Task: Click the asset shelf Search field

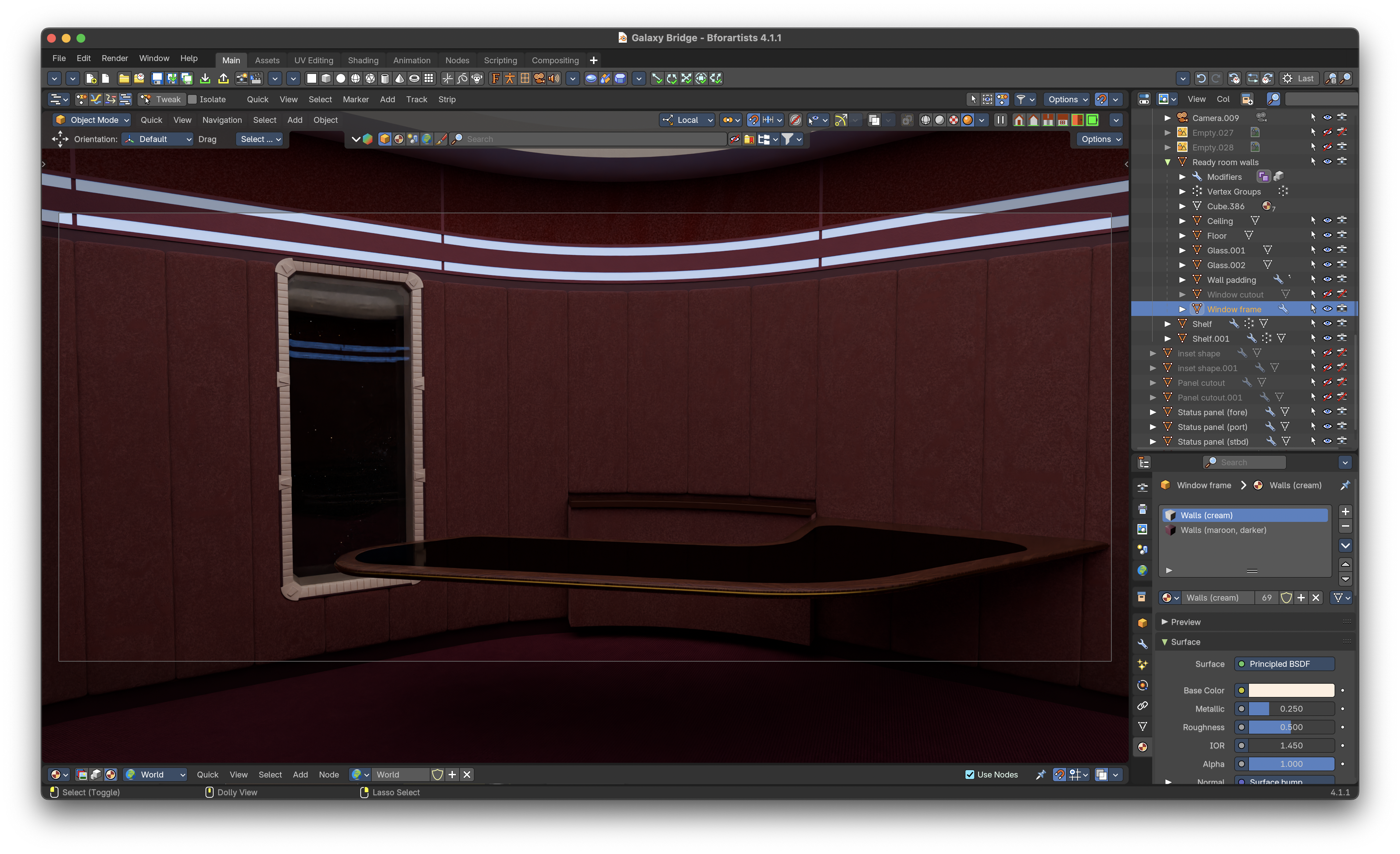Action: (x=588, y=139)
